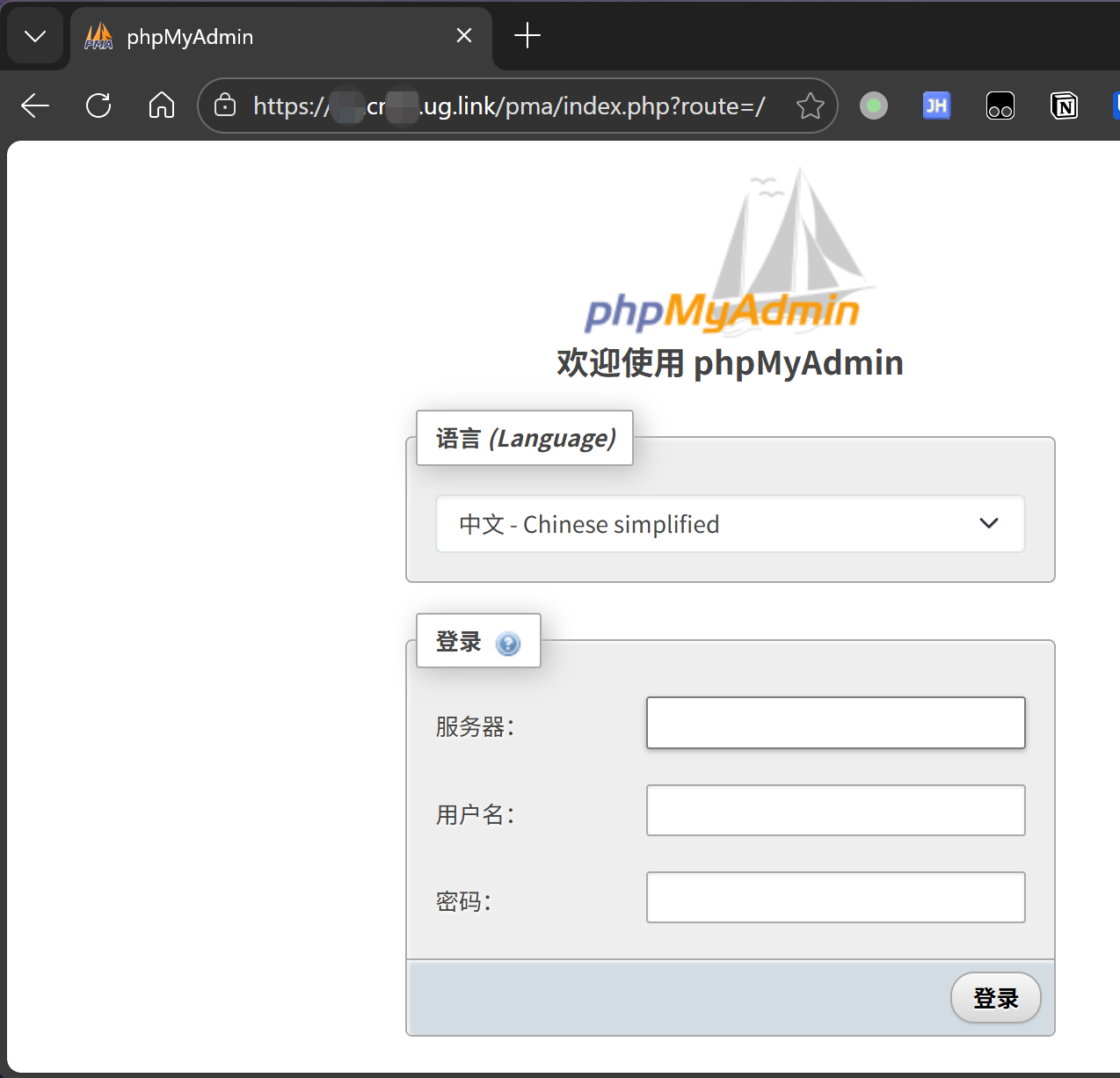
Task: Expand the language selector showing Chinese simplified
Action: [x=730, y=524]
